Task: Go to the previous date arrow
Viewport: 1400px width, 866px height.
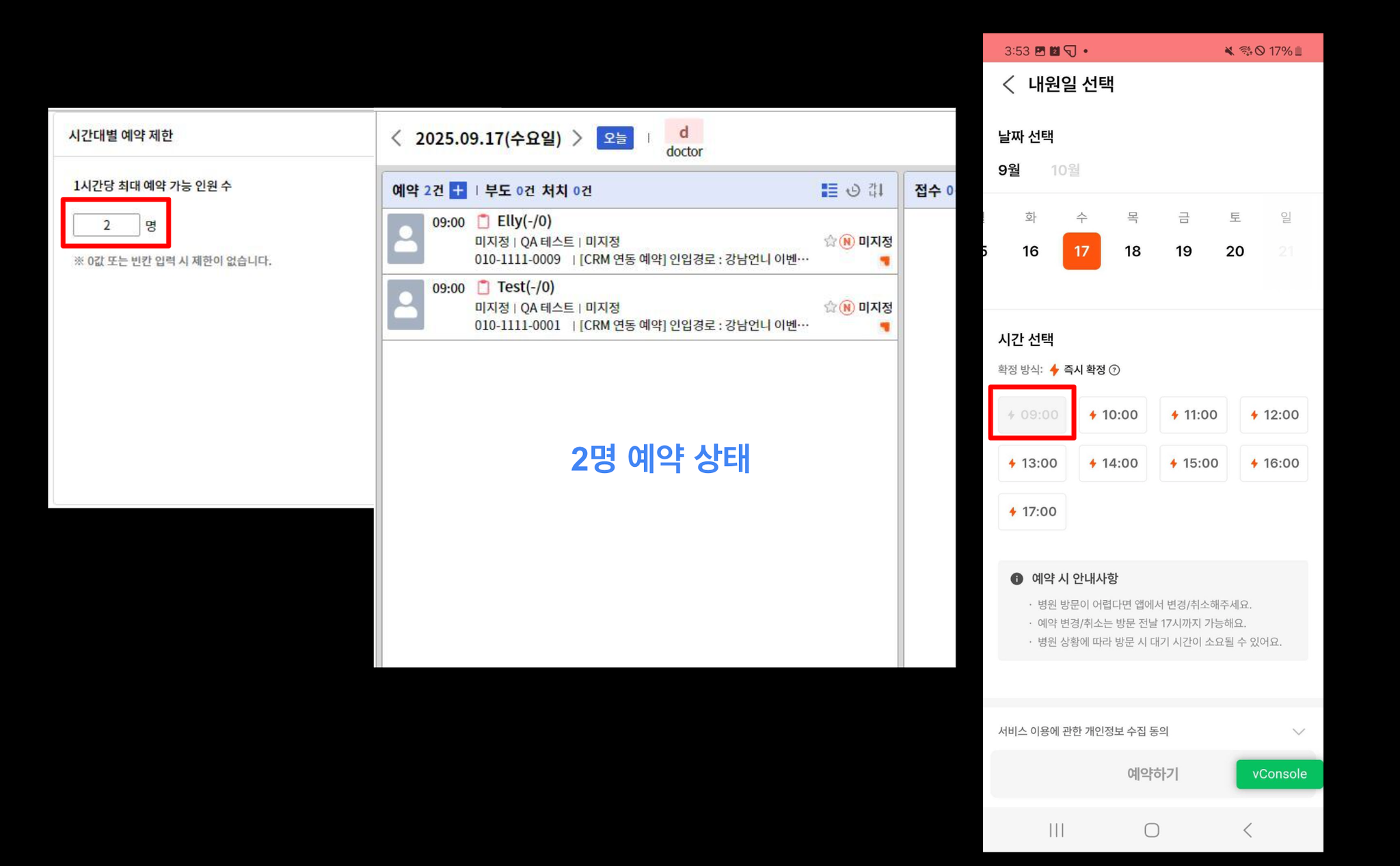Action: [396, 138]
